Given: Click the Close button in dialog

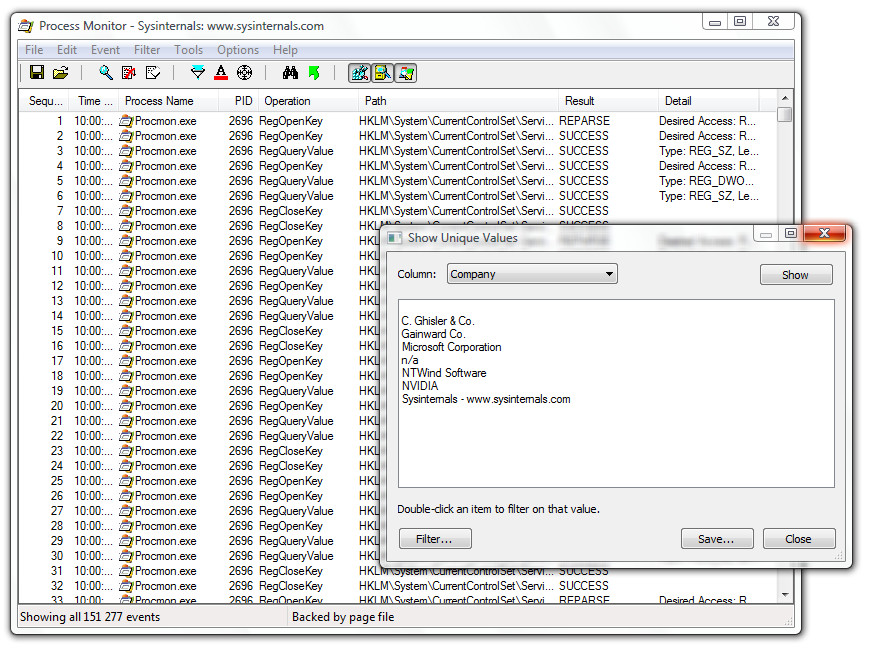Looking at the screenshot, I should click(x=799, y=539).
